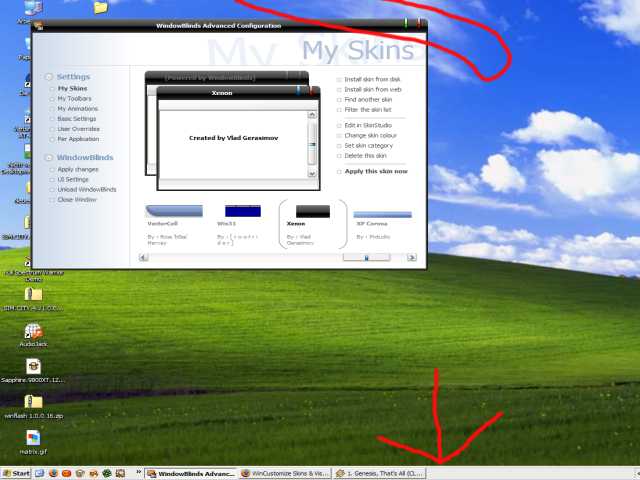Screen dimensions: 640x480
Task: Click the skin list right scroll arrow
Action: coord(411,258)
